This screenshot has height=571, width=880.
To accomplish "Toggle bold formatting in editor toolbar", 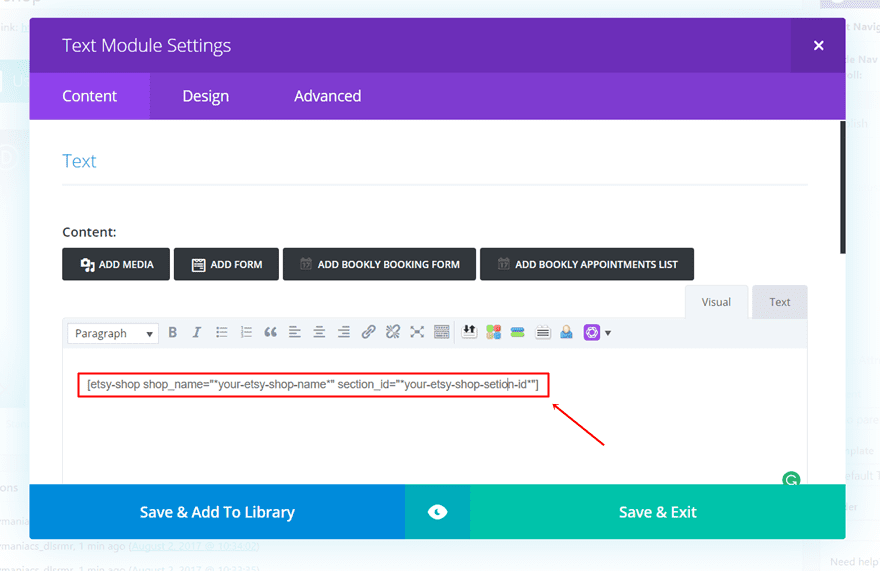I will point(173,333).
